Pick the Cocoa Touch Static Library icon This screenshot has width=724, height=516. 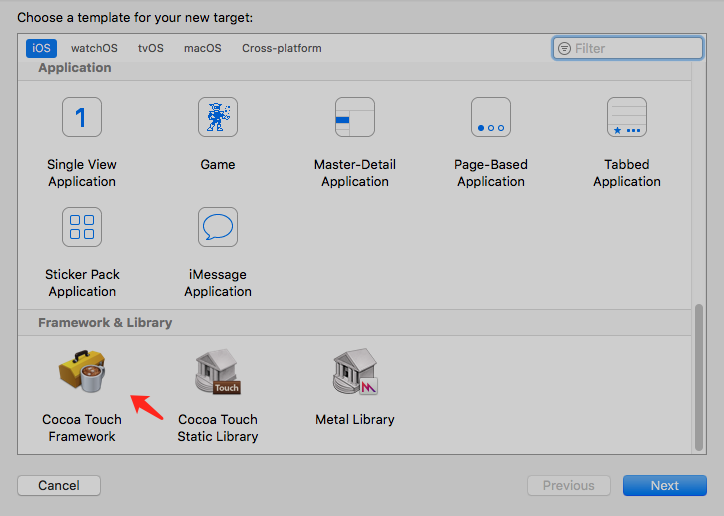218,371
